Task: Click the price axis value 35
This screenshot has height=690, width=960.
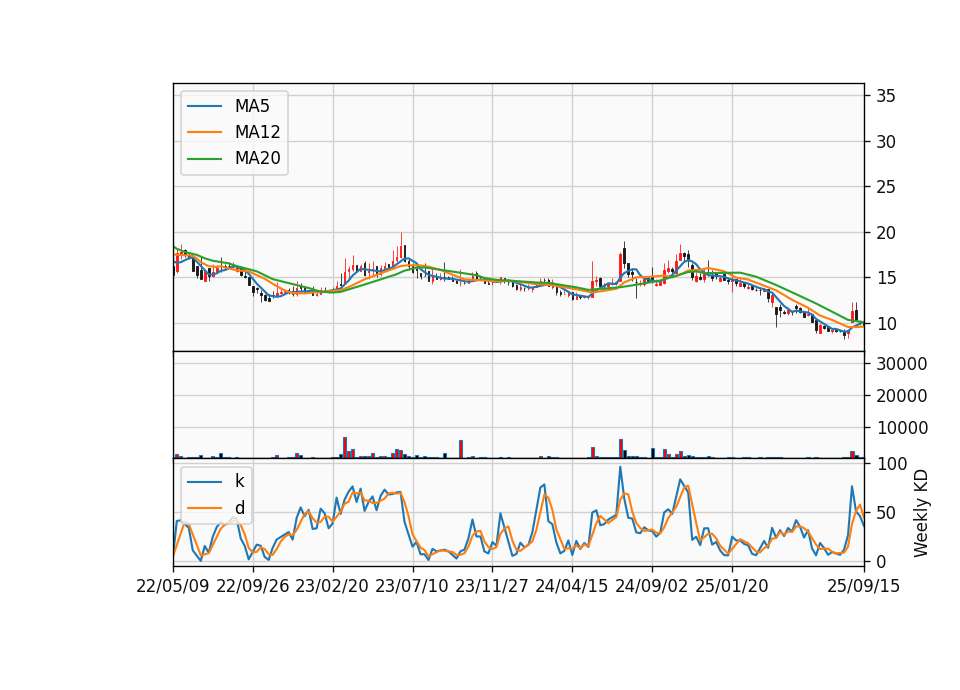Action: 886,96
